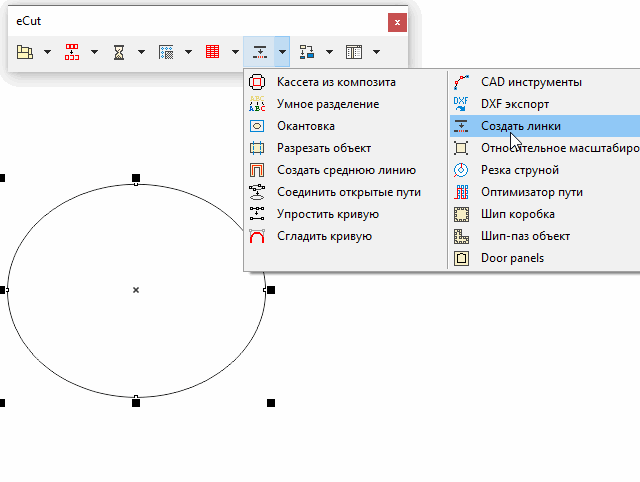Choose Оптимизатор пути menu entry
The height and width of the screenshot is (482, 640).
544,192
